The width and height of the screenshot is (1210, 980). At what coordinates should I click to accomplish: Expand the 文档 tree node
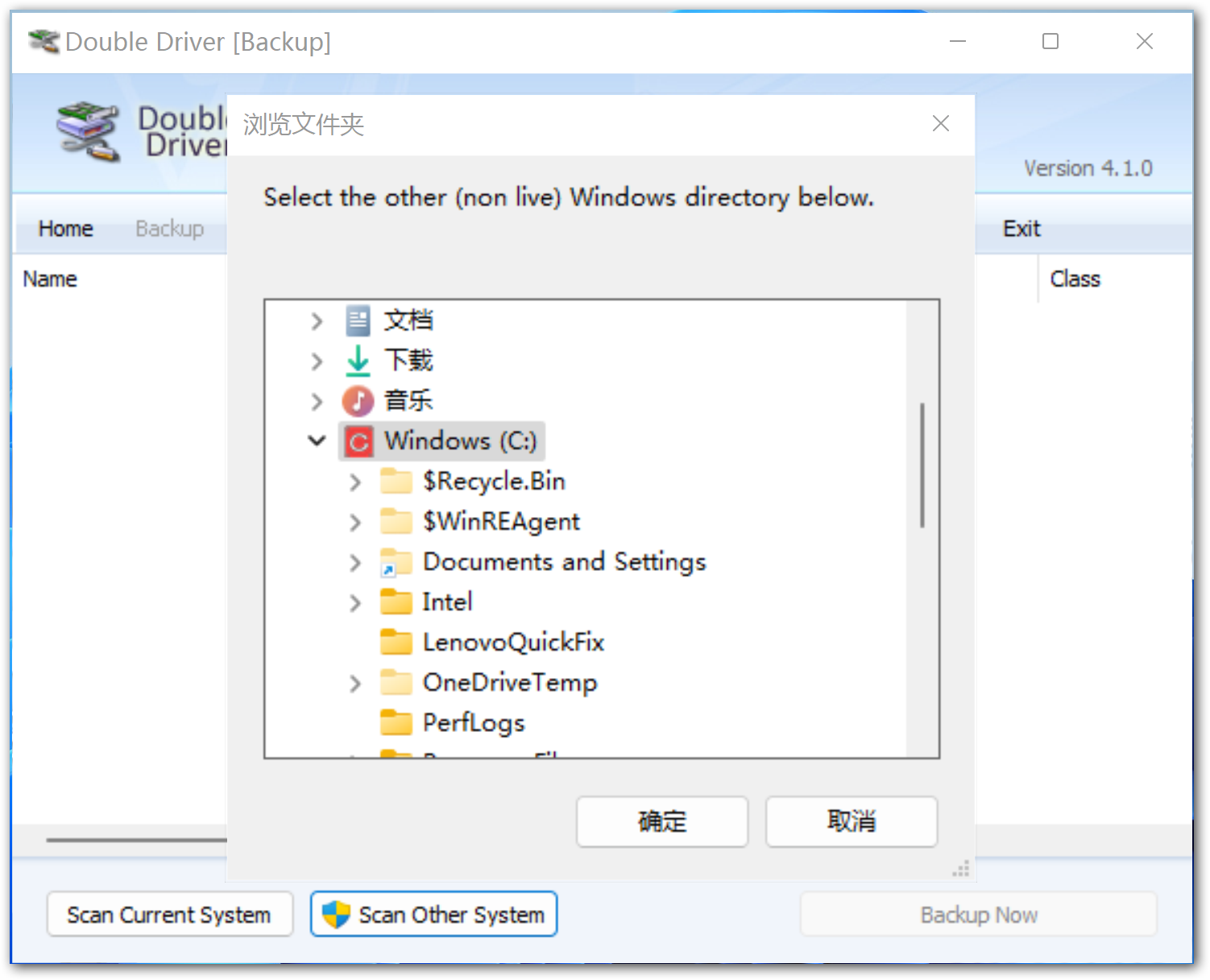coord(317,321)
